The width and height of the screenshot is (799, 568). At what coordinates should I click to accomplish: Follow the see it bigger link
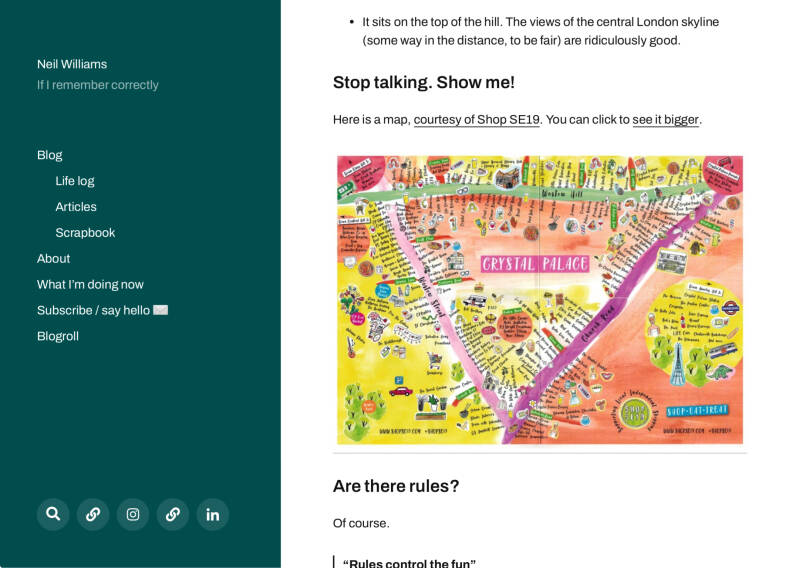[665, 120]
